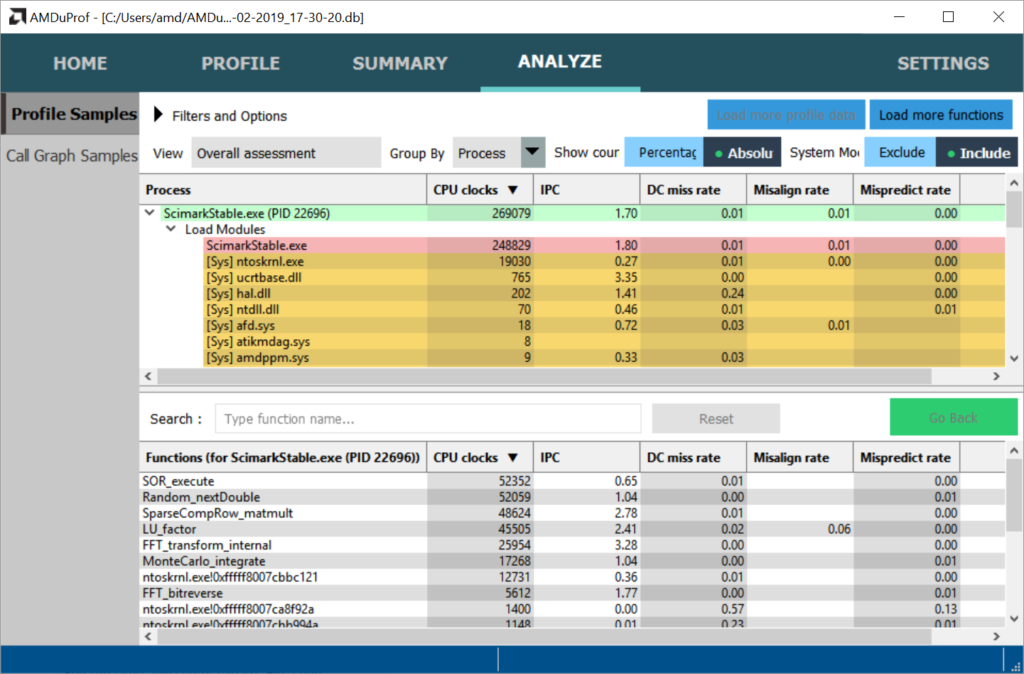Collapse the ScimarkStable.exe (PID 22696) process node
The image size is (1024, 674).
tap(150, 213)
